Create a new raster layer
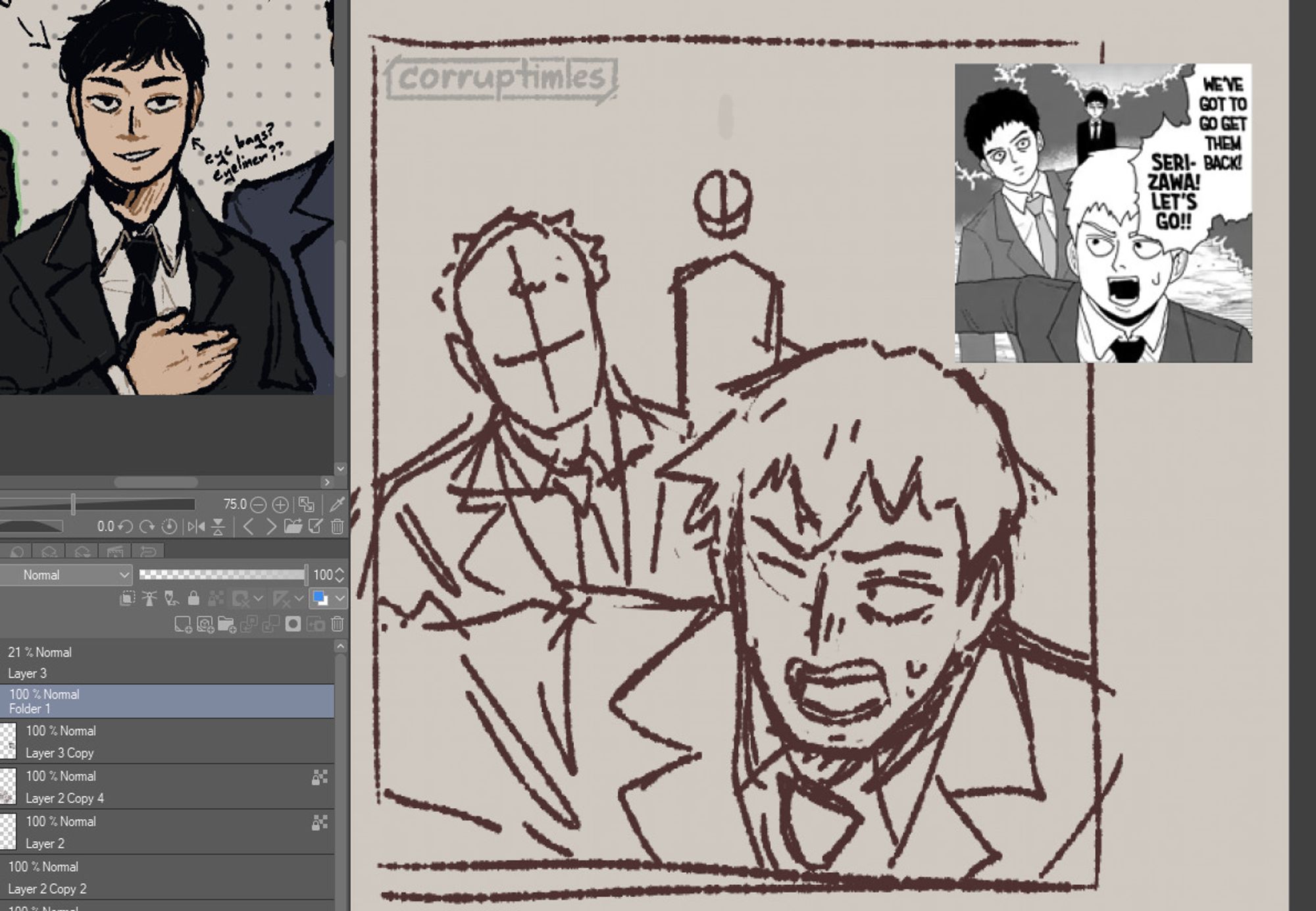 point(183,625)
